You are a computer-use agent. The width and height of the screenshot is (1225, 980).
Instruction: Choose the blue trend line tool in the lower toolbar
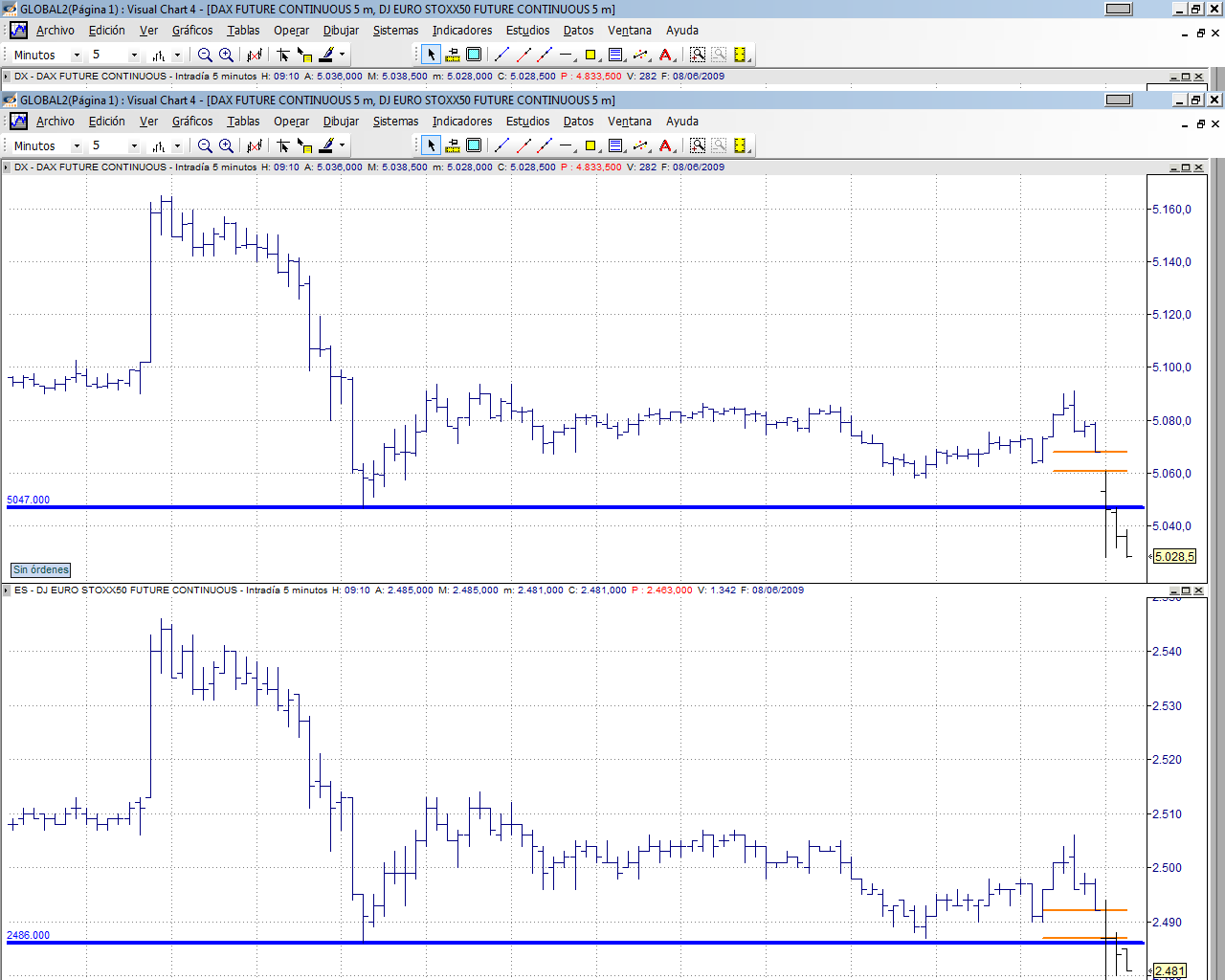tap(501, 145)
